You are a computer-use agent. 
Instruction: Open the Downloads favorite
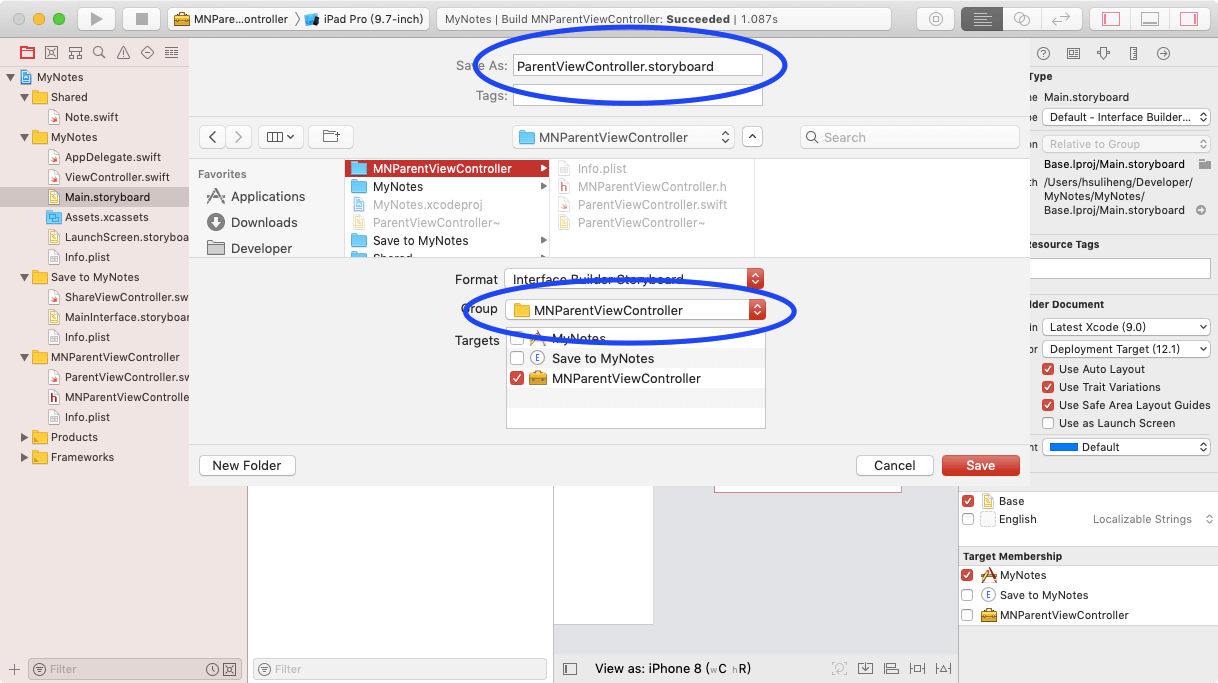252,222
